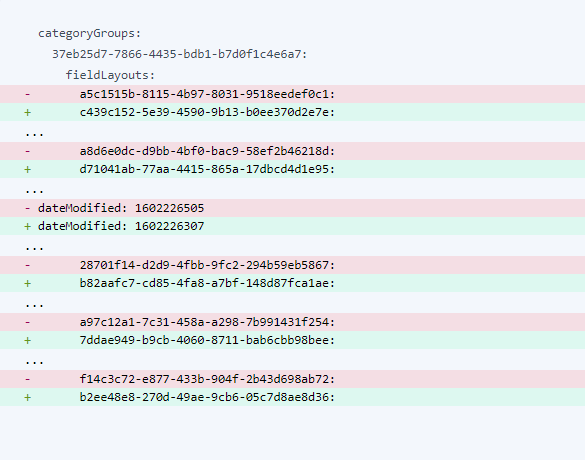Click the 37eb25d7-7866-4435-bdb1-b7d0f1c4e6a7 key
This screenshot has height=460, width=585.
(x=179, y=54)
